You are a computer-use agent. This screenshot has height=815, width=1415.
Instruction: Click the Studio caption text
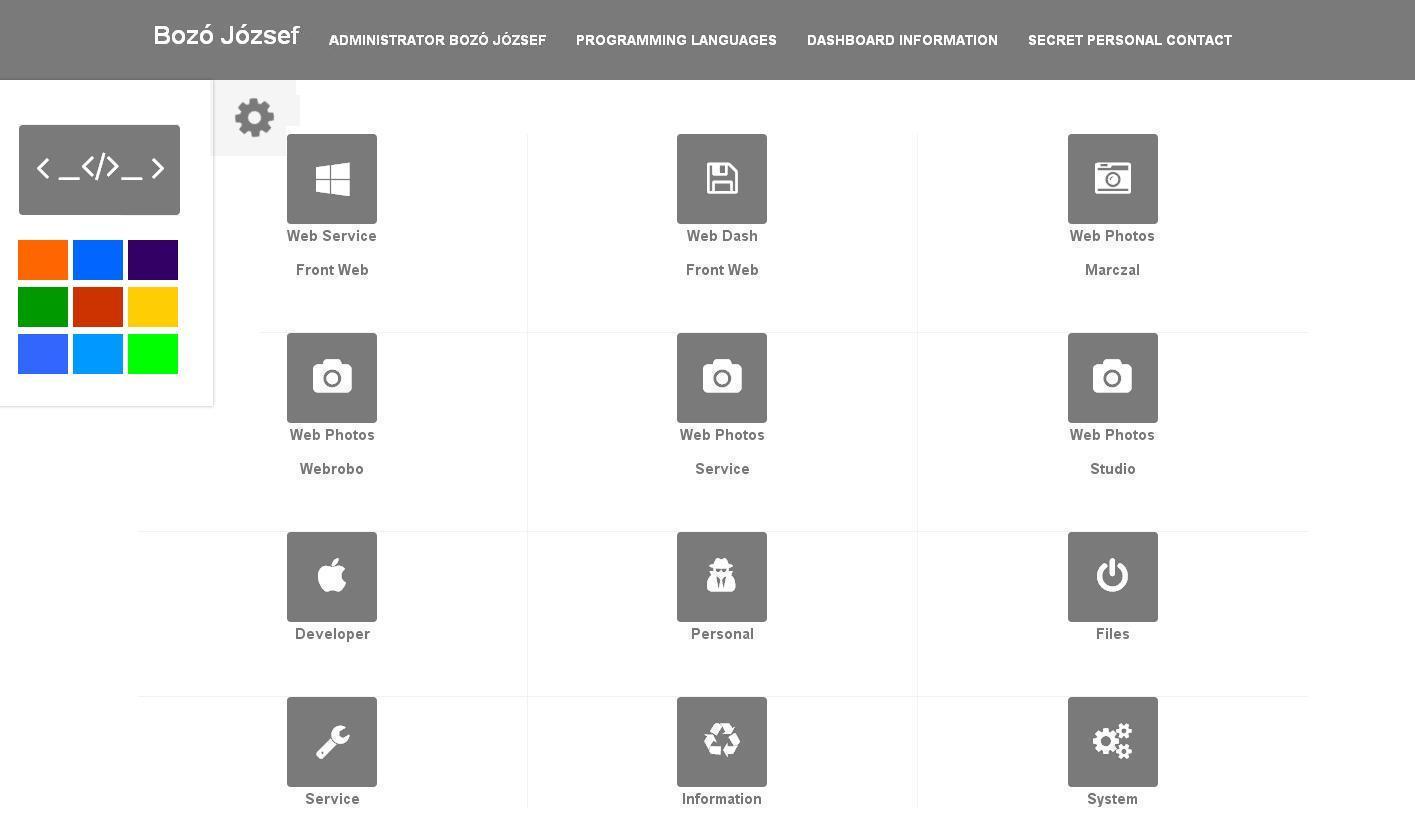(1112, 469)
